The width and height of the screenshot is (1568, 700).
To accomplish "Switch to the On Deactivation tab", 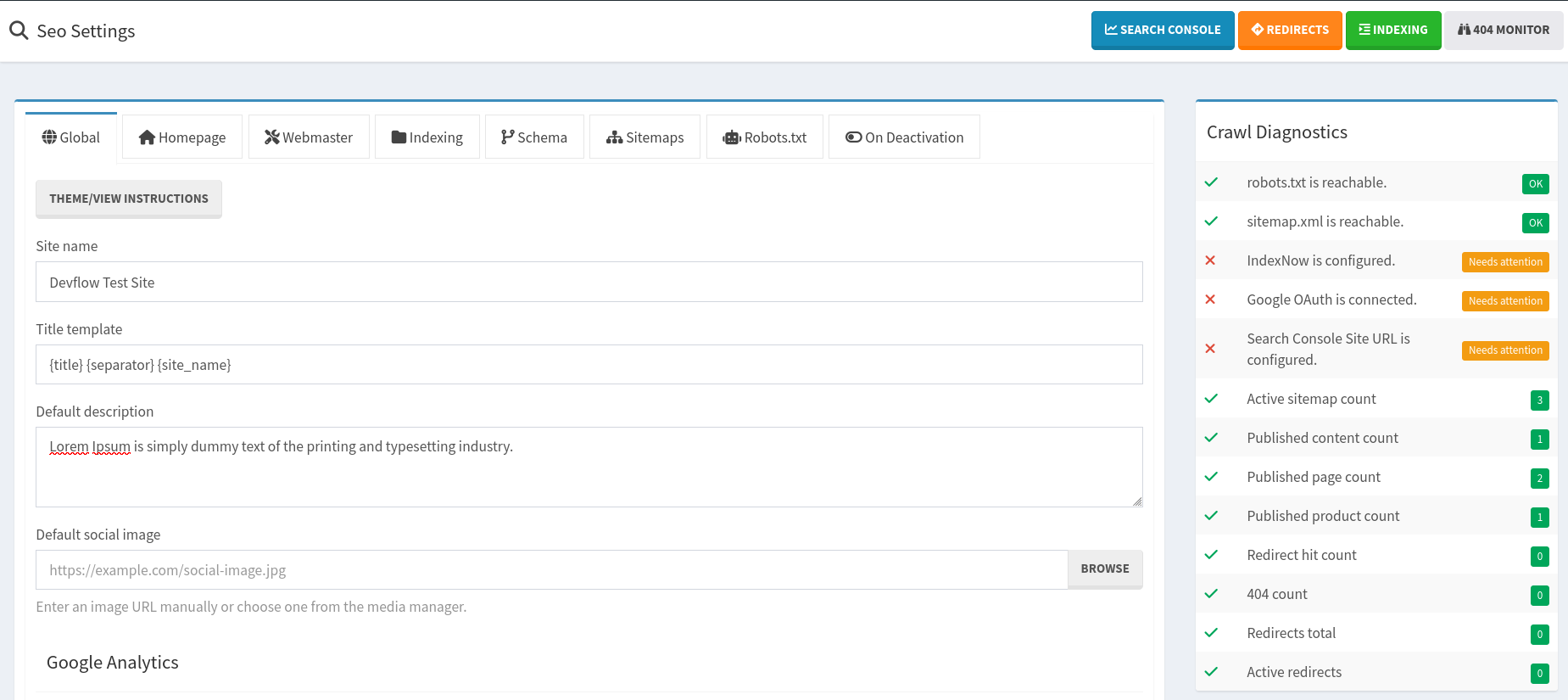I will tap(904, 137).
